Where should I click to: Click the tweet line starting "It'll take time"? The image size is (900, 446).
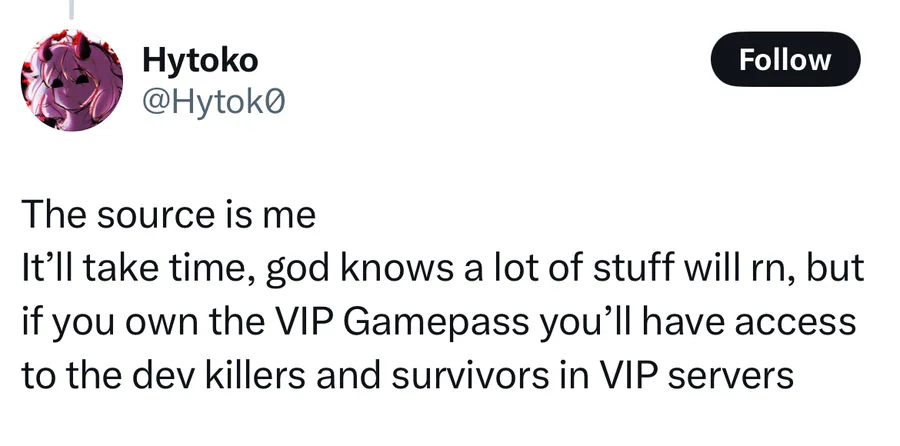[x=443, y=269]
